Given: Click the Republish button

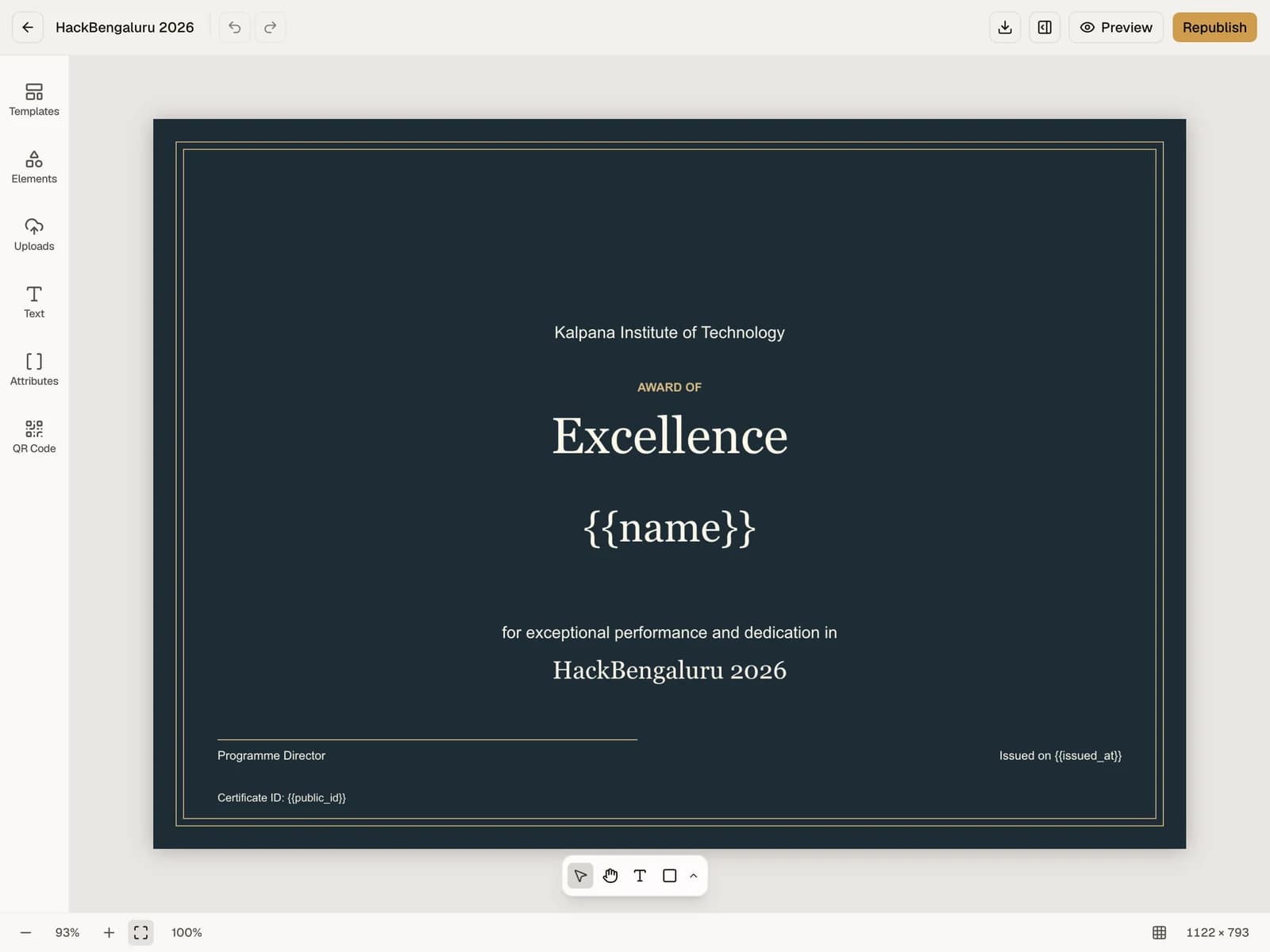Looking at the screenshot, I should (x=1214, y=27).
